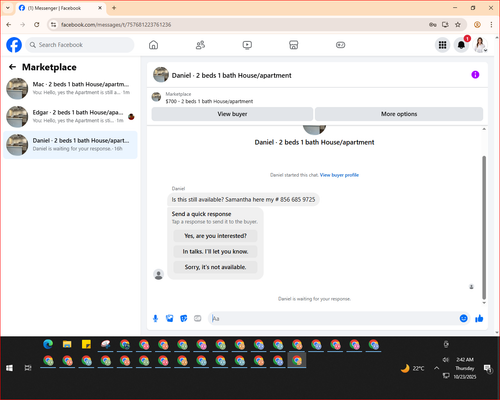The width and height of the screenshot is (500, 400).
Task: Reload the page with browser refresh
Action: pos(37,25)
